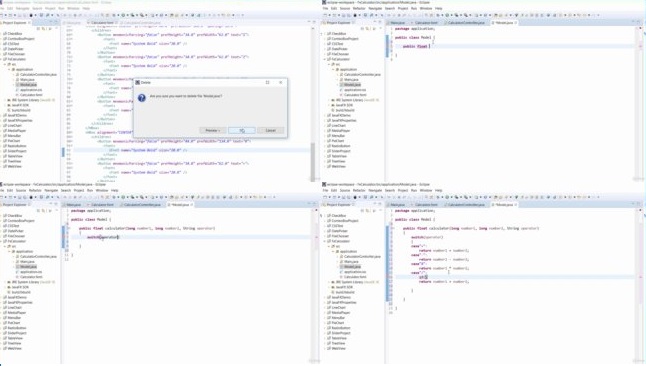
Task: Confirm deletion with OK in Delete dialog
Action: (x=241, y=130)
